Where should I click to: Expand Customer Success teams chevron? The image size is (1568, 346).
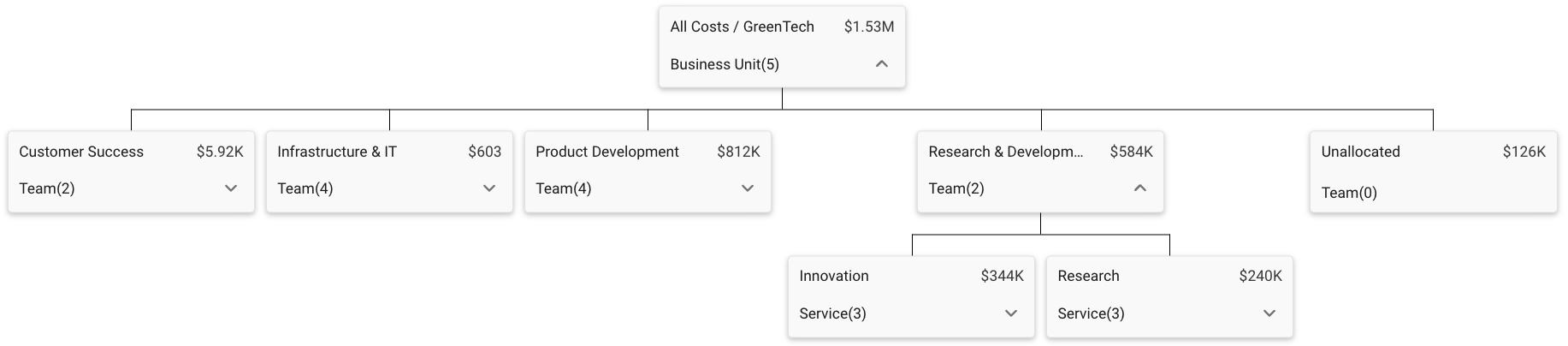(230, 188)
